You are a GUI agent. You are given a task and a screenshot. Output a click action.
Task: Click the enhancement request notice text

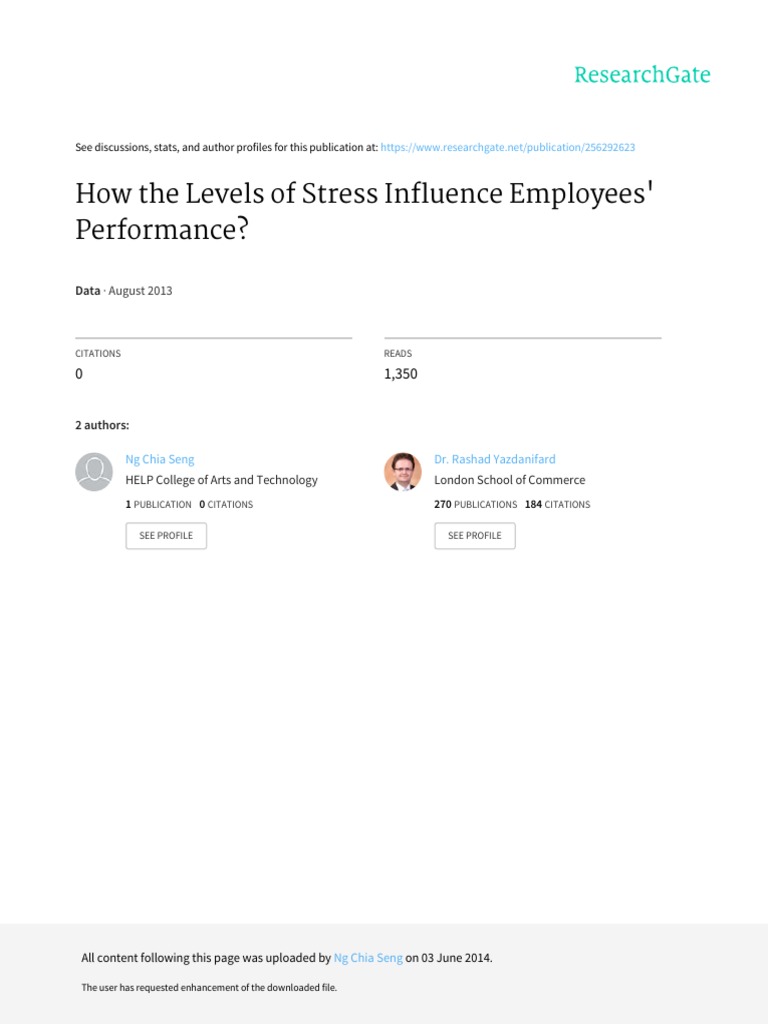[209, 988]
